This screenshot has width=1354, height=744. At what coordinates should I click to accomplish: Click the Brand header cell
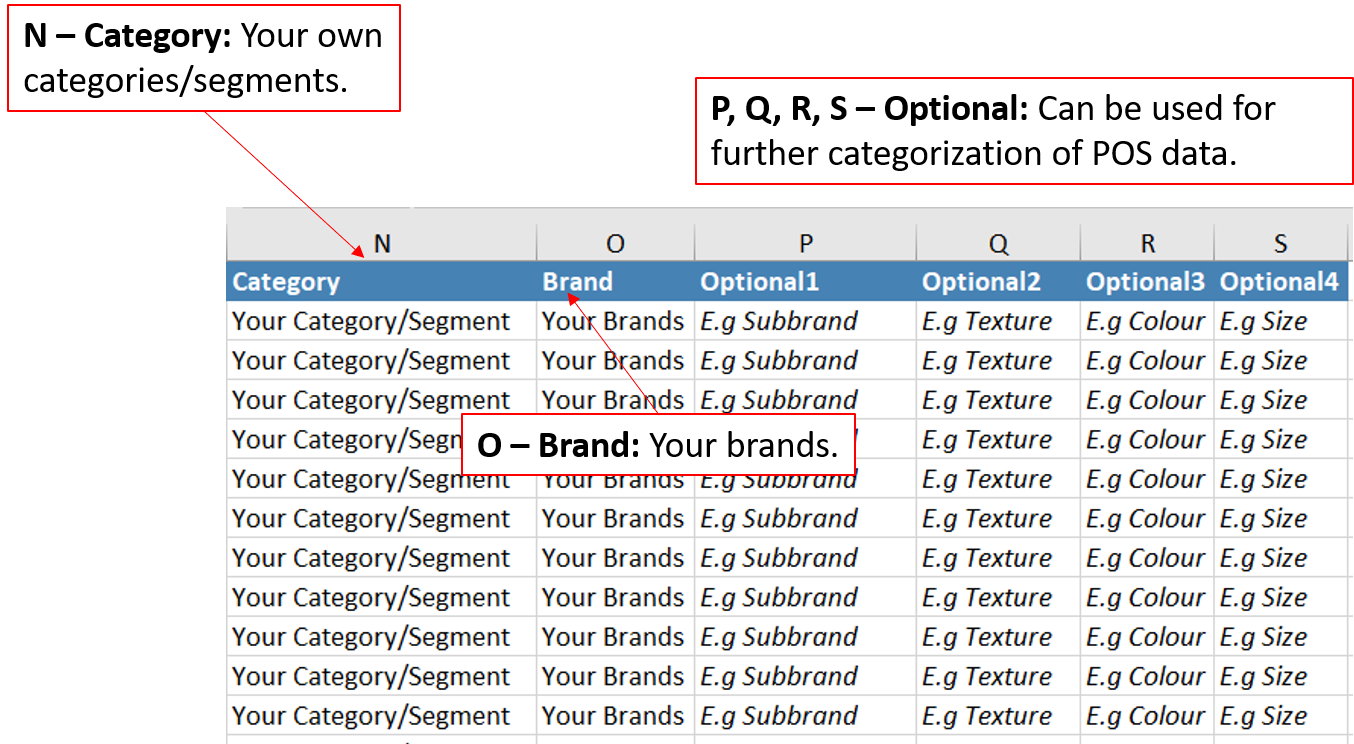click(x=615, y=282)
